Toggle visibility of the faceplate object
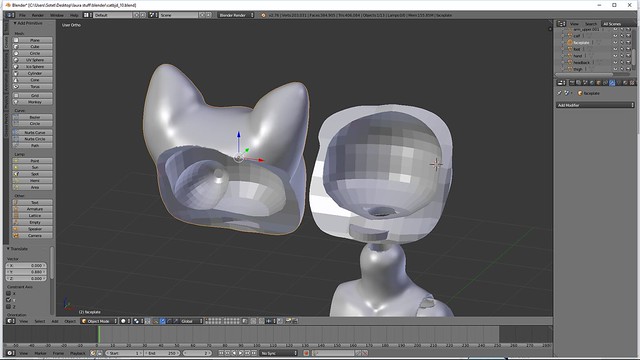The image size is (640, 360). click(615, 42)
